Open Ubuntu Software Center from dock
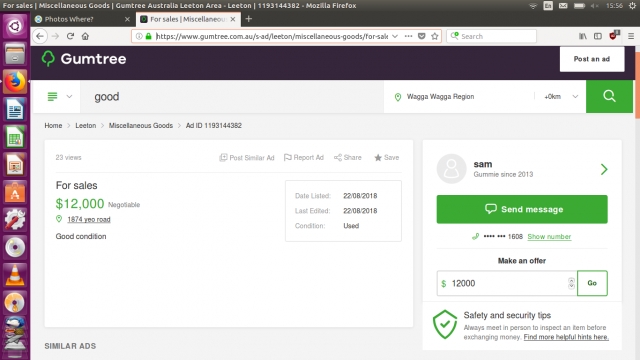The height and width of the screenshot is (360, 640). (15, 192)
